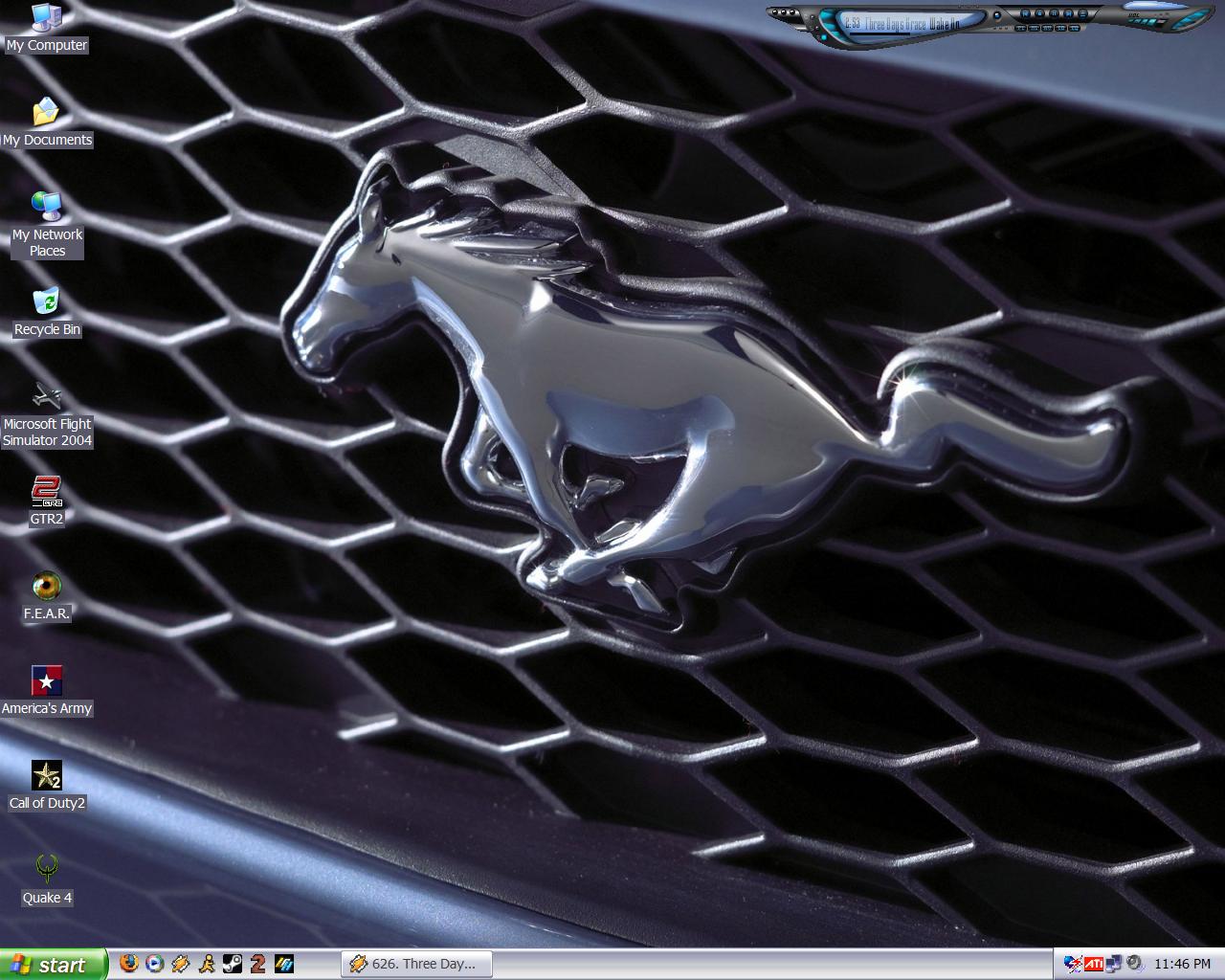Open the ATI tray icon
1225x980 pixels.
point(1094,964)
